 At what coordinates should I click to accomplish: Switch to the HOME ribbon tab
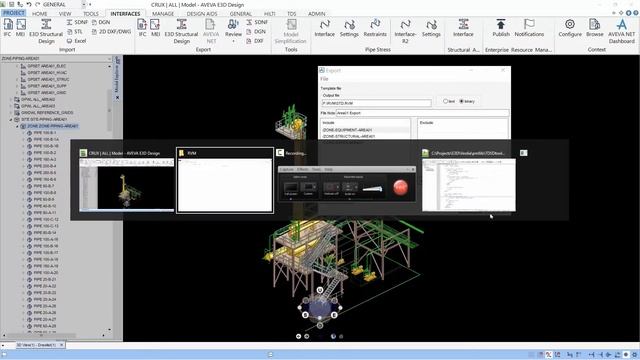click(x=40, y=13)
